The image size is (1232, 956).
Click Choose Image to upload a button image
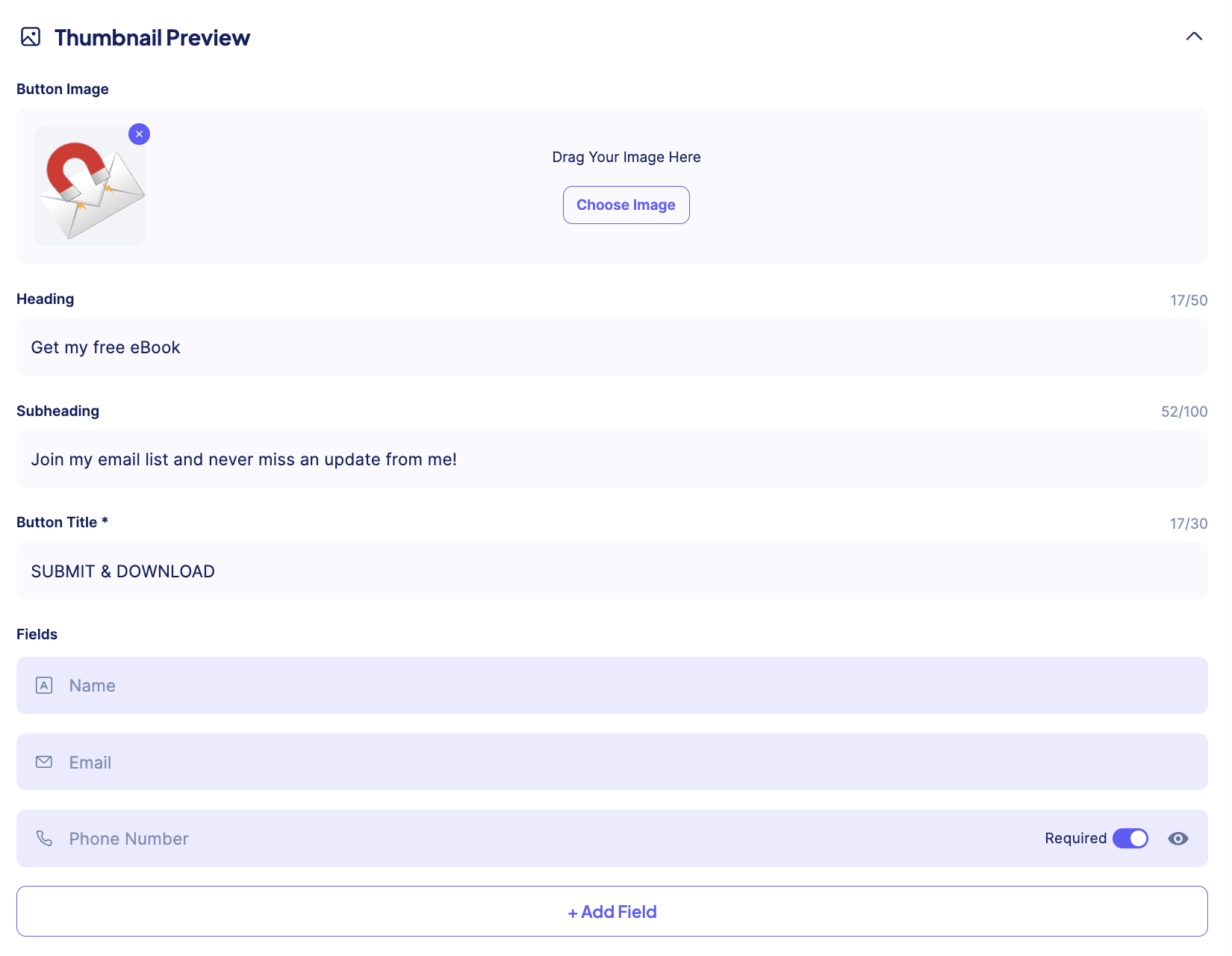[626, 205]
